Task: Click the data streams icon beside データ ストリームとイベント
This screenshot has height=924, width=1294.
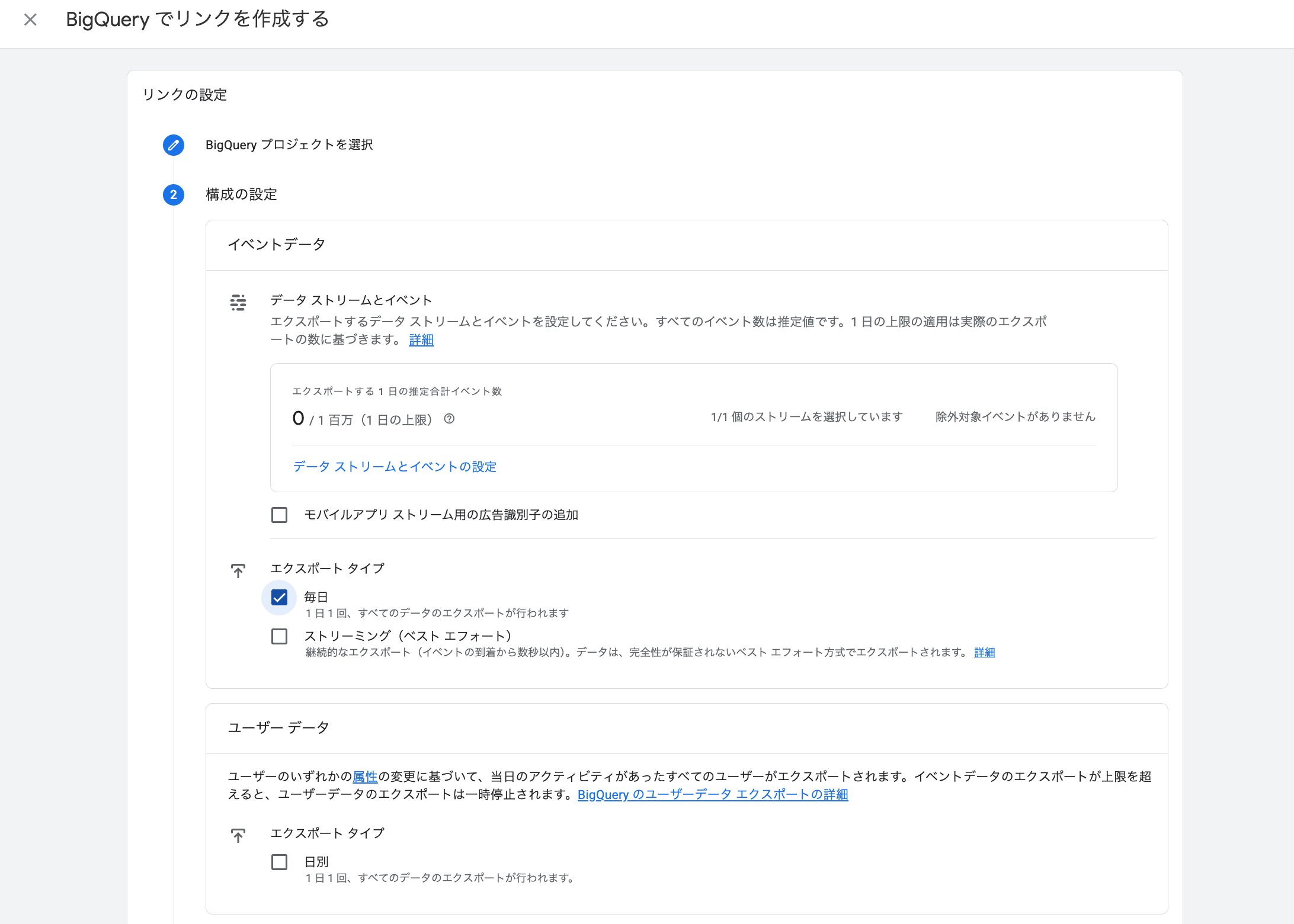Action: click(x=238, y=303)
